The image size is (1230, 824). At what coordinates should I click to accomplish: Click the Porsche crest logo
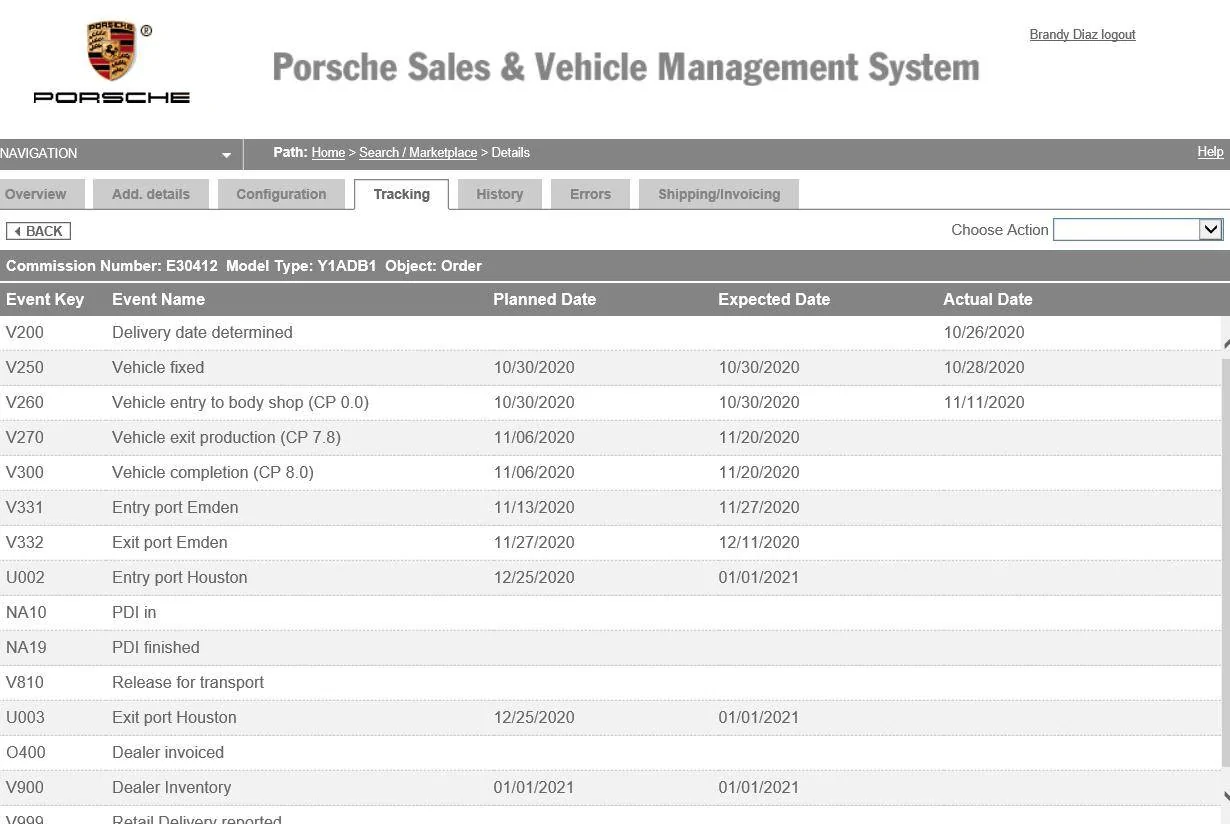(x=111, y=51)
